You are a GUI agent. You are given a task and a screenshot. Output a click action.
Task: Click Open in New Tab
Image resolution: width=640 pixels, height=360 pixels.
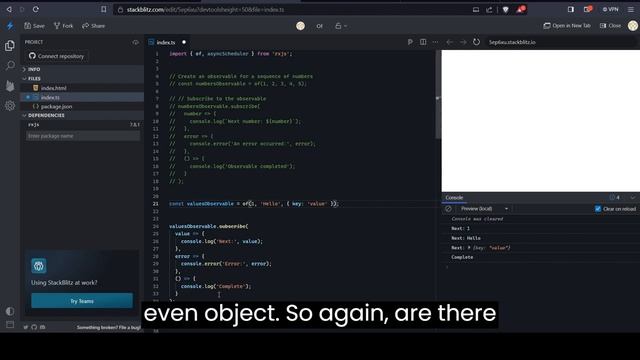point(567,26)
